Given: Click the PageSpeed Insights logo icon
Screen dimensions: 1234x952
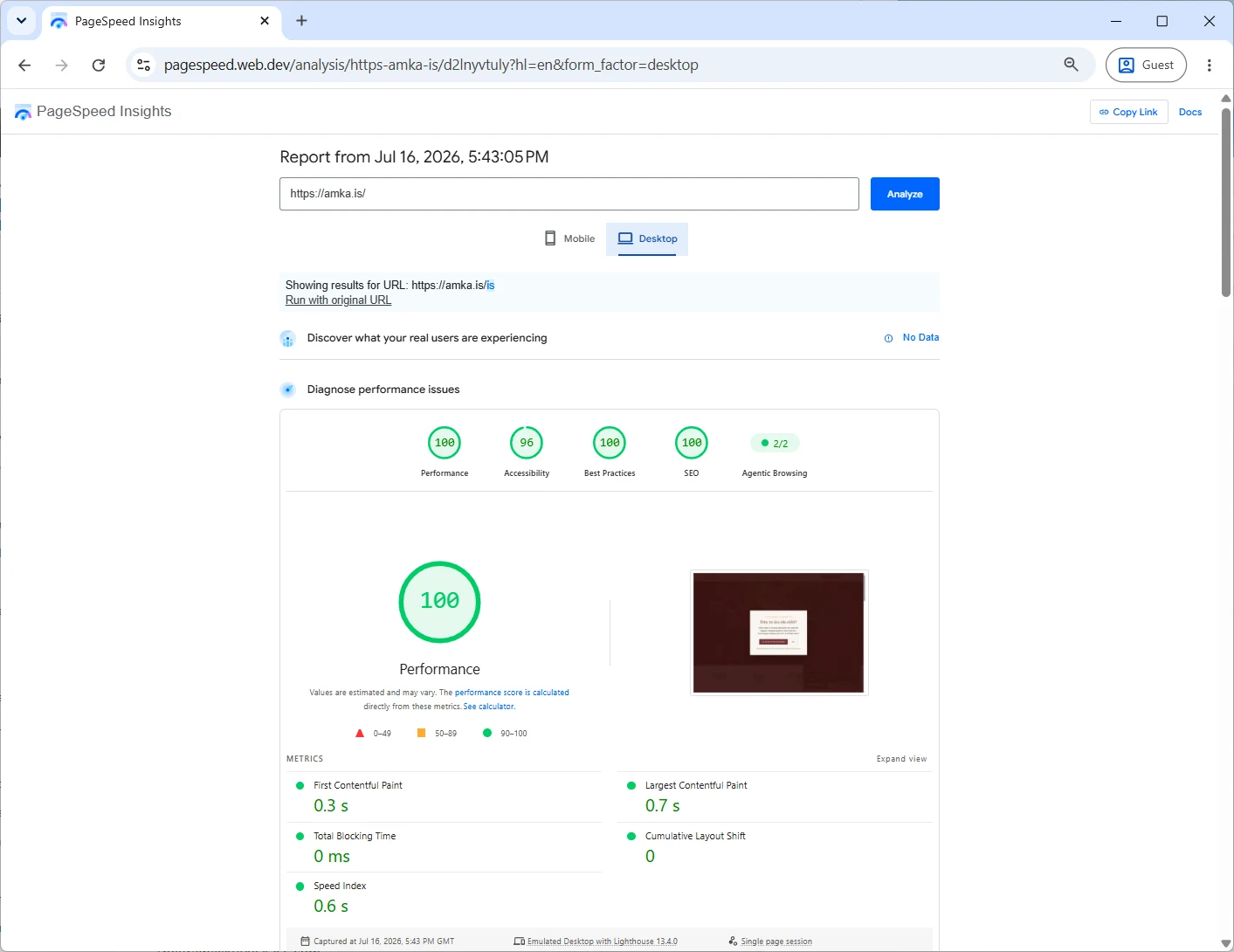Looking at the screenshot, I should (x=24, y=112).
